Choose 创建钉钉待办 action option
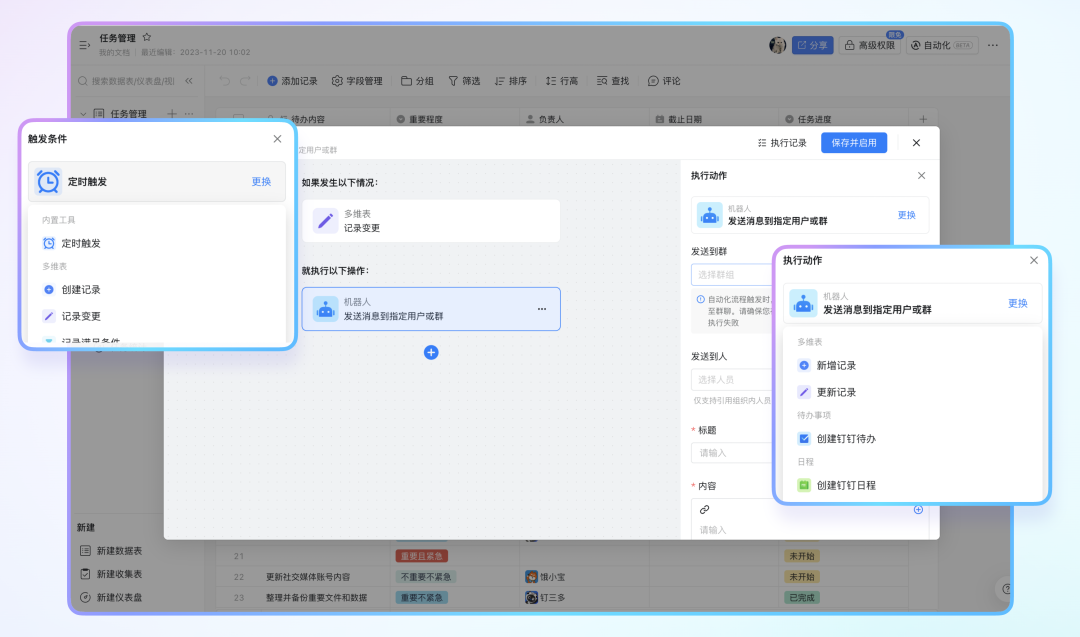The width and height of the screenshot is (1080, 637). pos(845,438)
